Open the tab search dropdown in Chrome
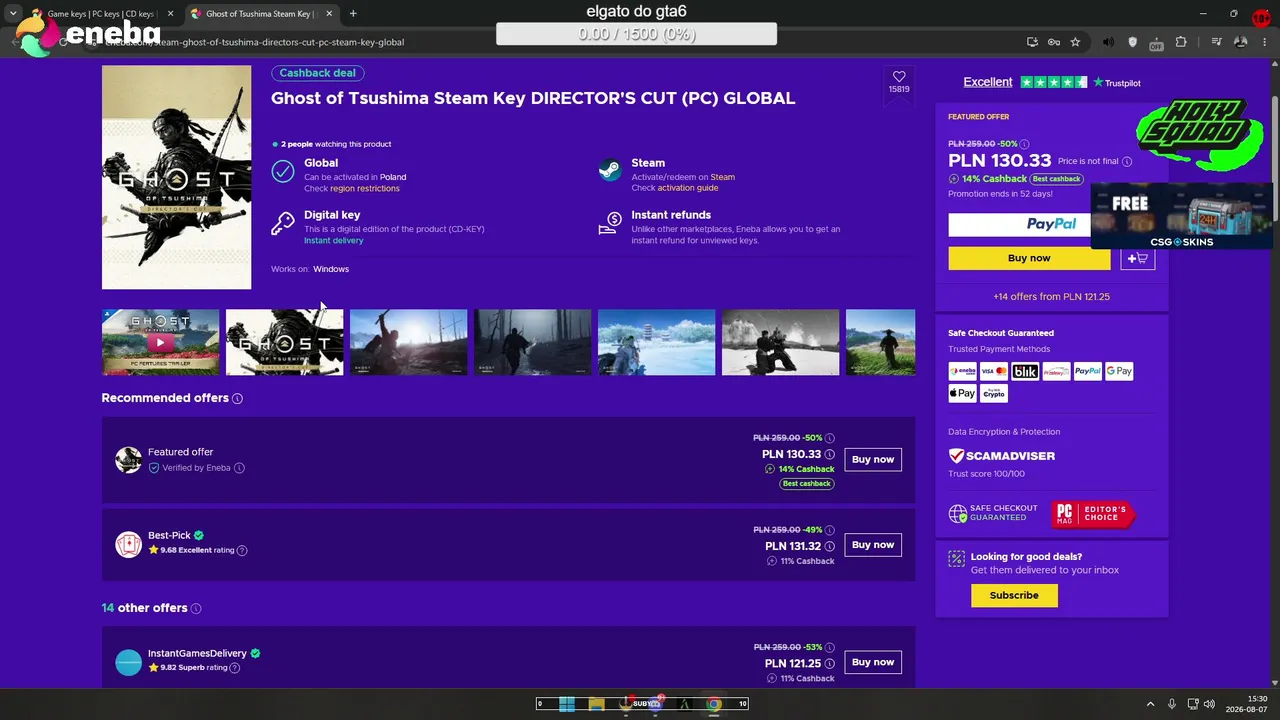1280x720 pixels. pos(13,14)
